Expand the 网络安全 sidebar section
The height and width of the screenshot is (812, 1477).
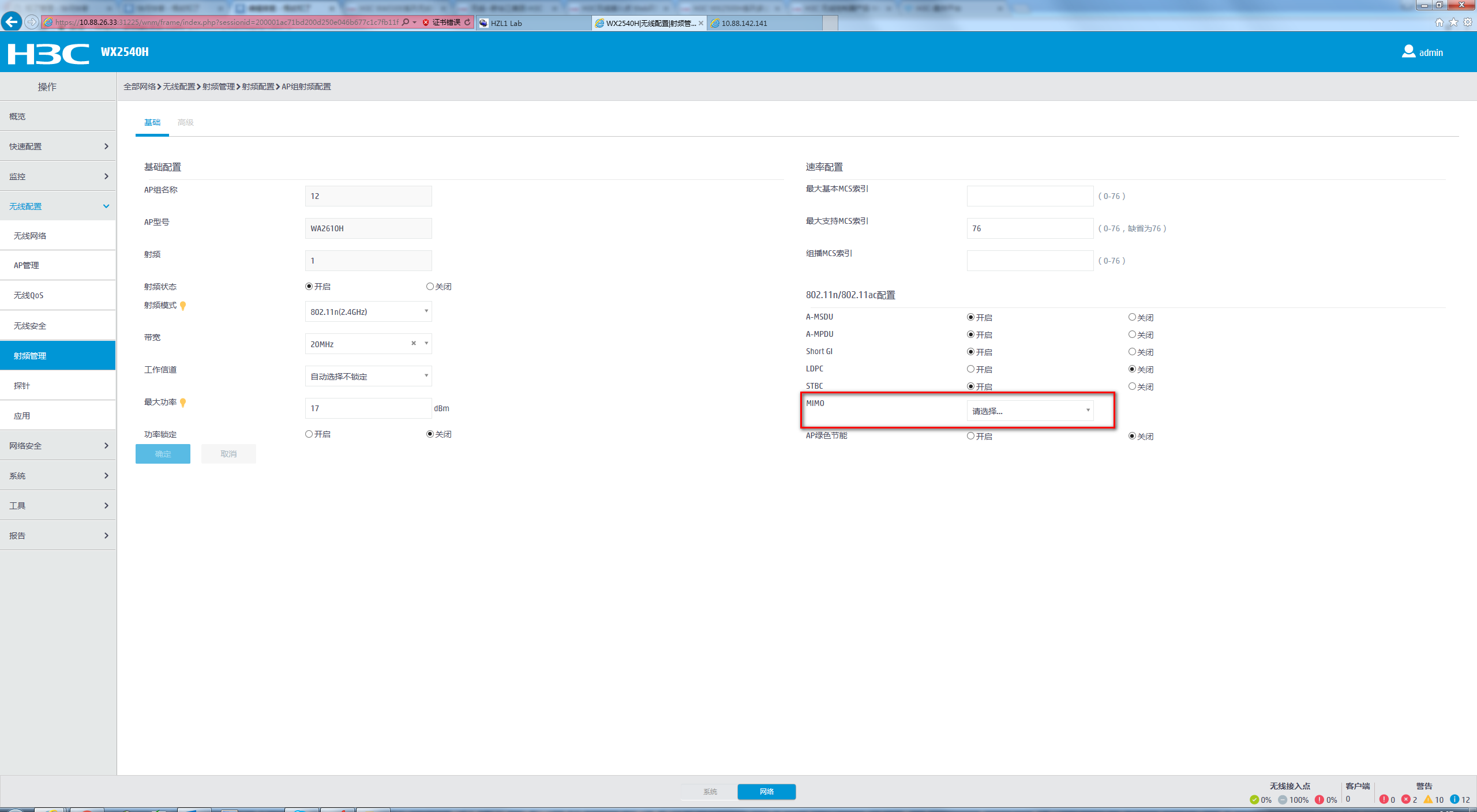point(58,446)
